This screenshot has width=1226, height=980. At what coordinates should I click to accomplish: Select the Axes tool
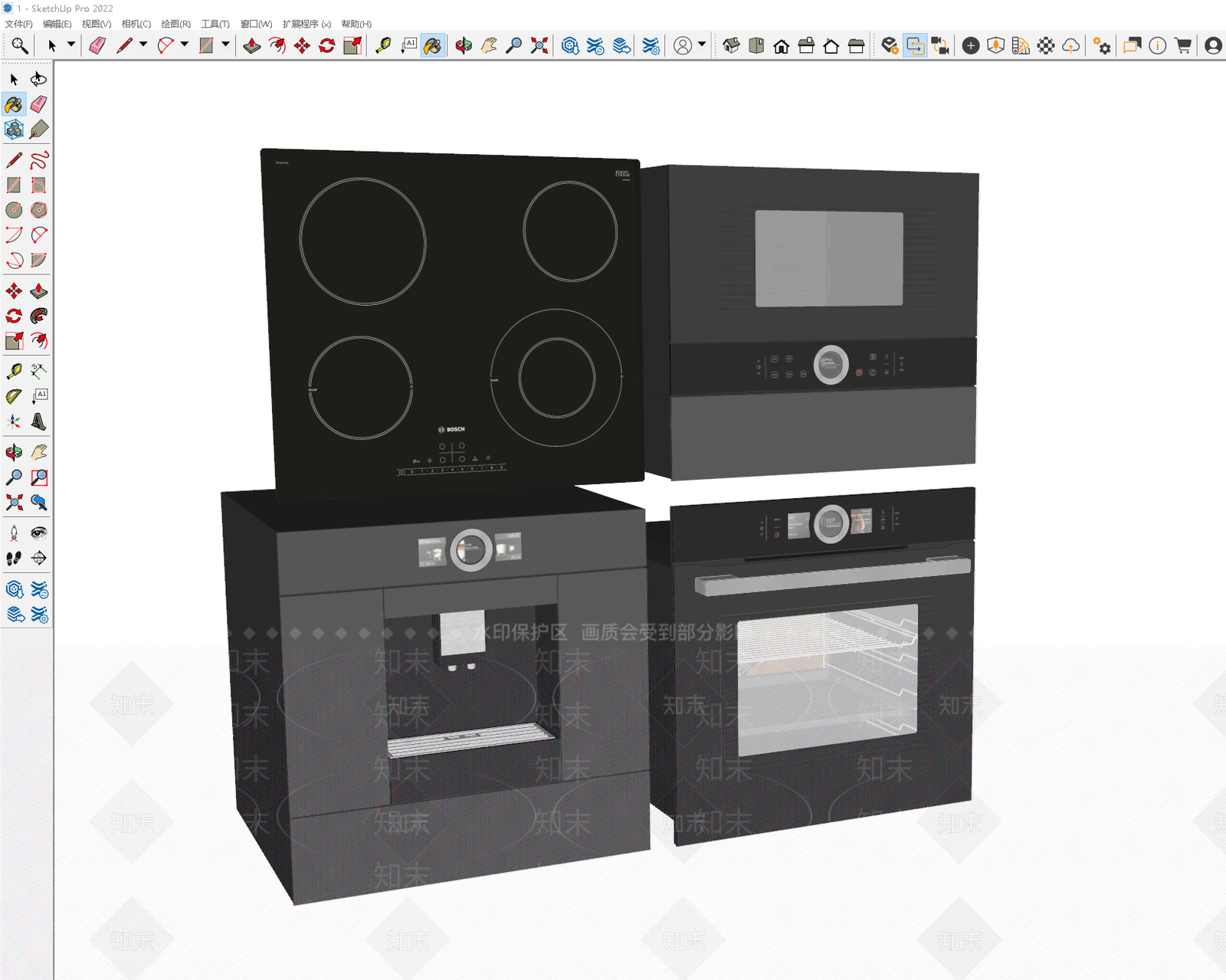[14, 421]
